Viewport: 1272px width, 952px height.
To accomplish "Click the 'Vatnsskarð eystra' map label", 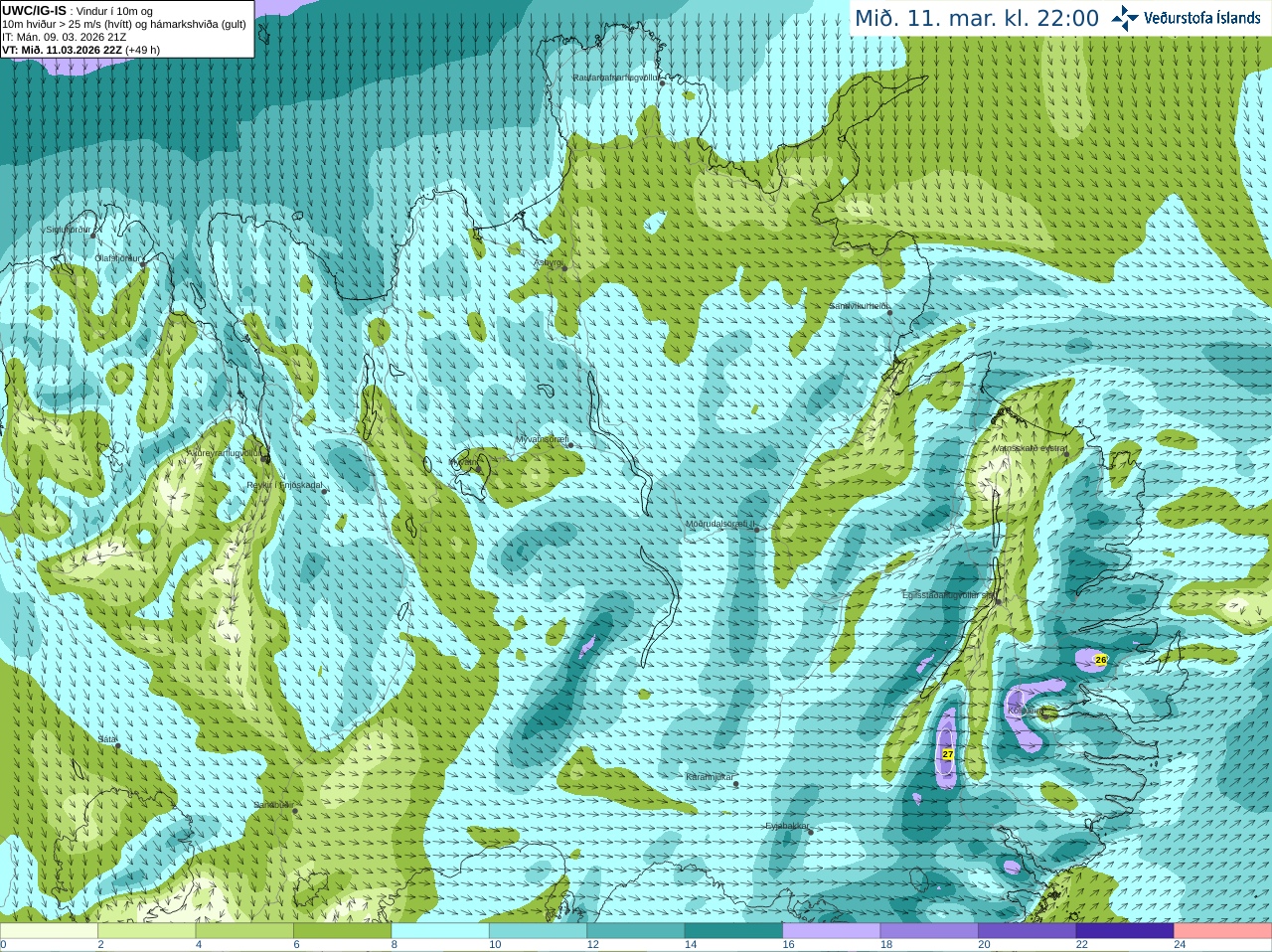I will coord(1029,448).
